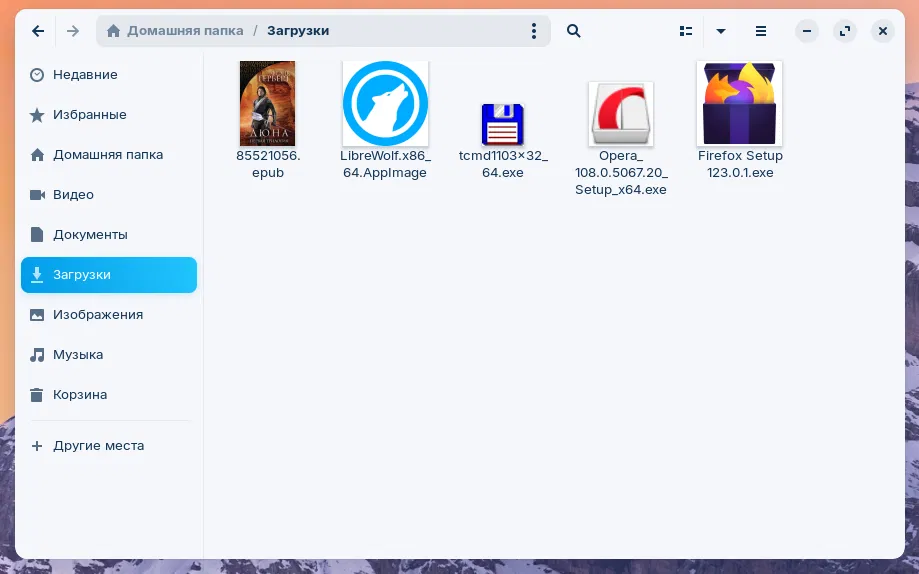
Task: Open the Избранные sidebar entry
Action: [109, 115]
